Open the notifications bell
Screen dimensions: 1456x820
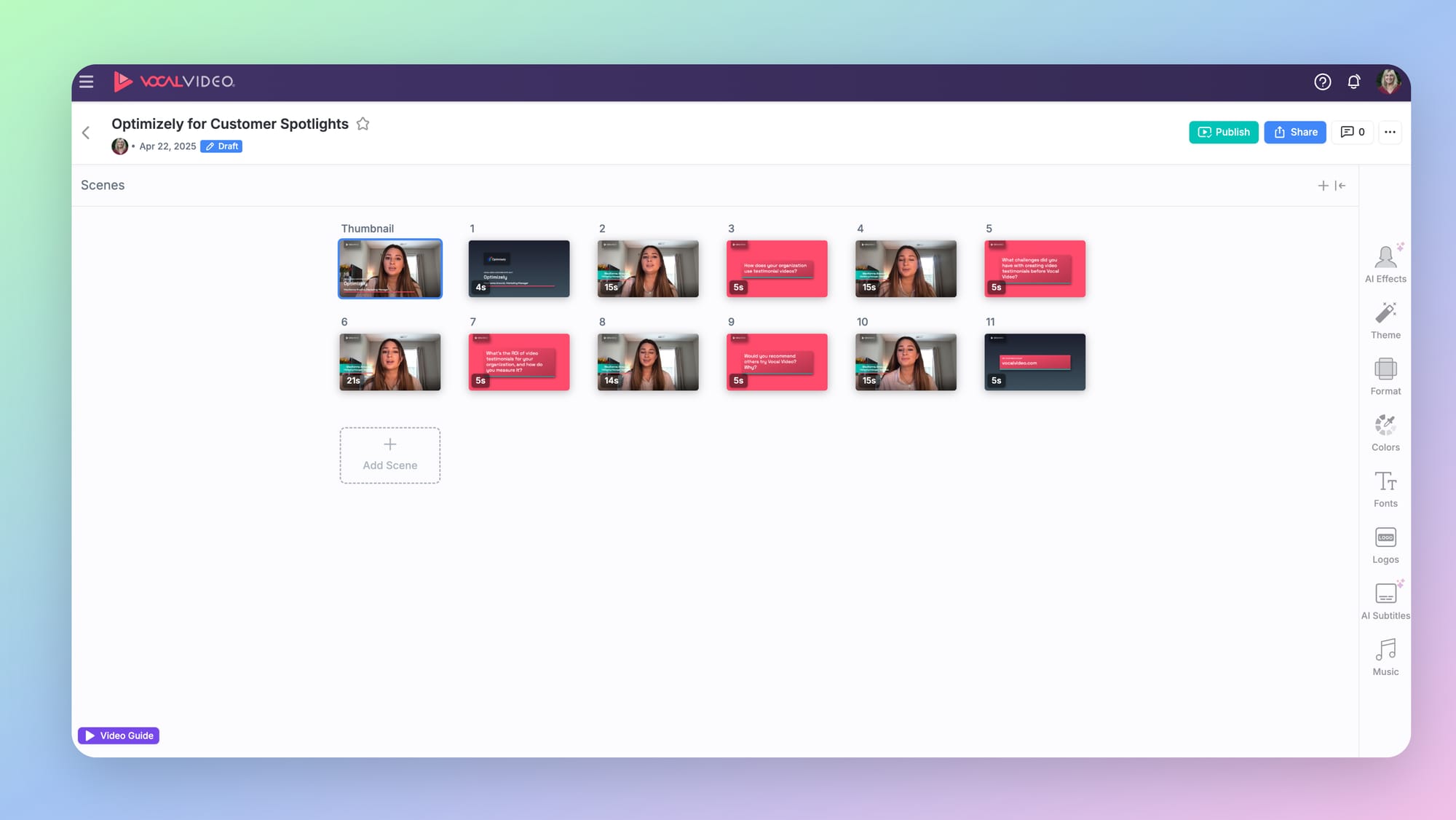click(1353, 82)
